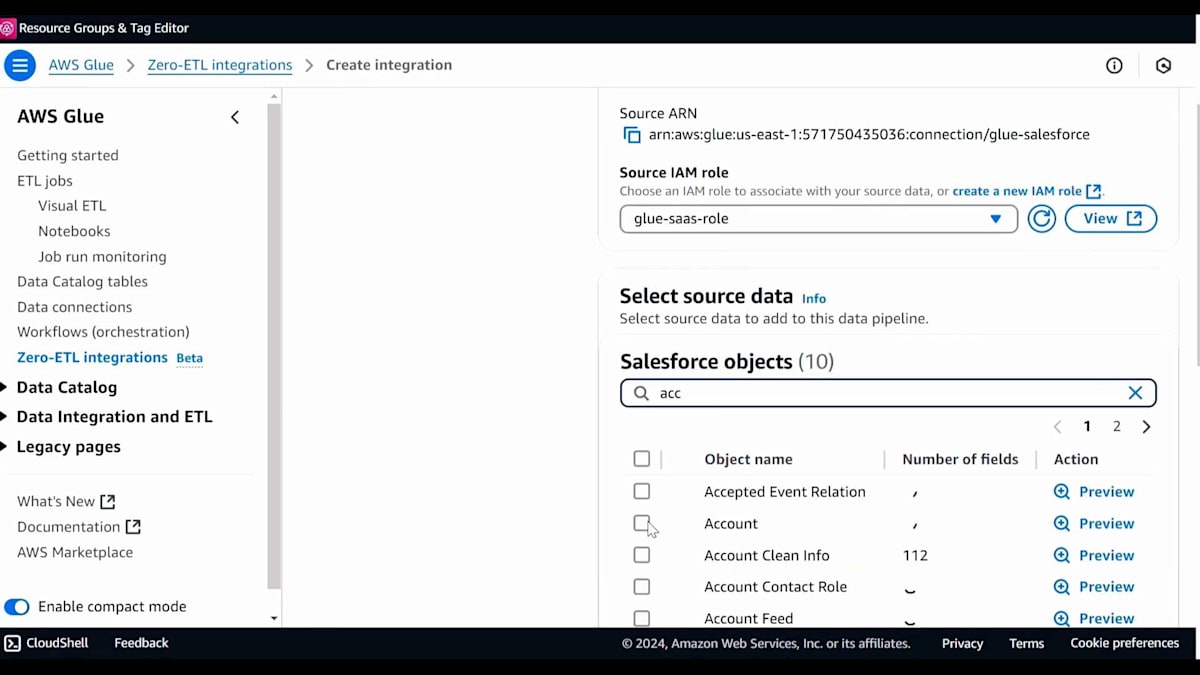1200x675 pixels.
Task: Click the Resource Groups & Tag Editor icon
Action: point(7,28)
